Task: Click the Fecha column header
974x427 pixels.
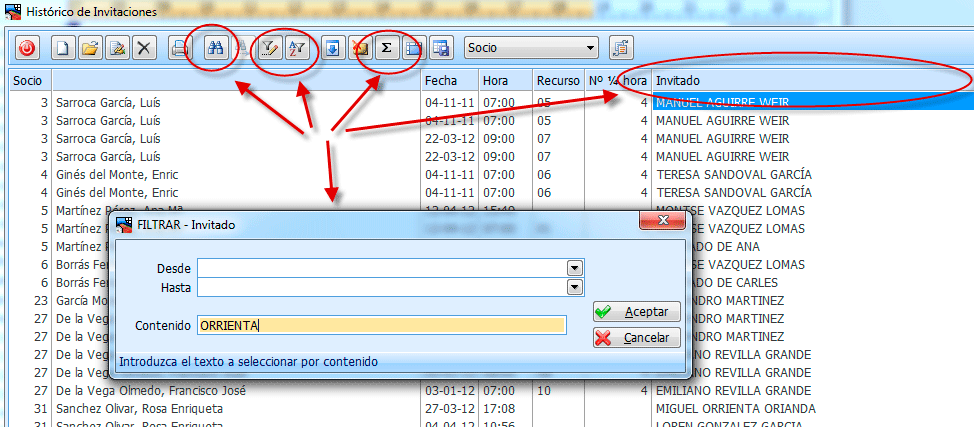Action: click(449, 80)
